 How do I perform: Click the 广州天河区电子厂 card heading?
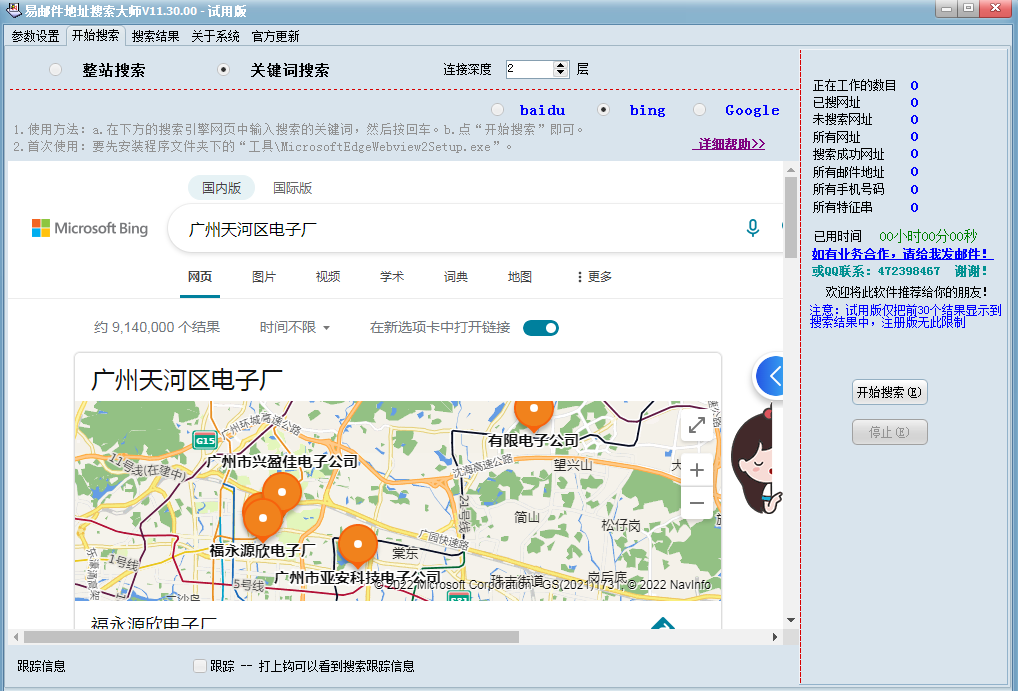(187, 380)
